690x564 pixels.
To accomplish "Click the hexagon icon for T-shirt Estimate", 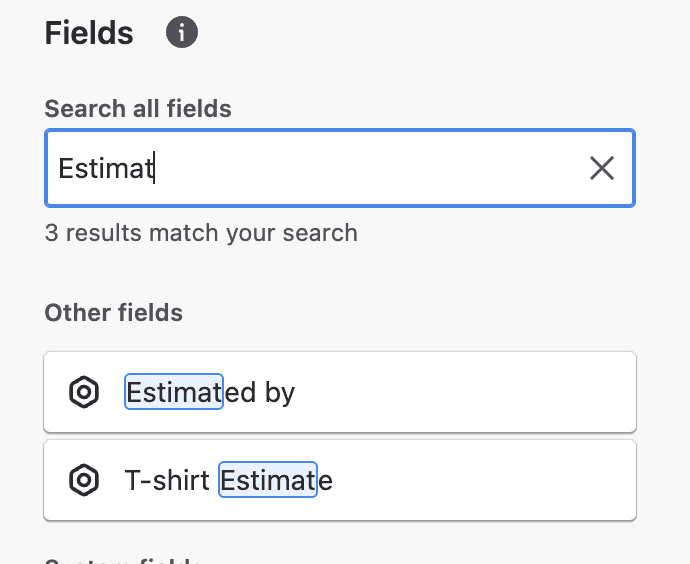I will pyautogui.click(x=84, y=481).
